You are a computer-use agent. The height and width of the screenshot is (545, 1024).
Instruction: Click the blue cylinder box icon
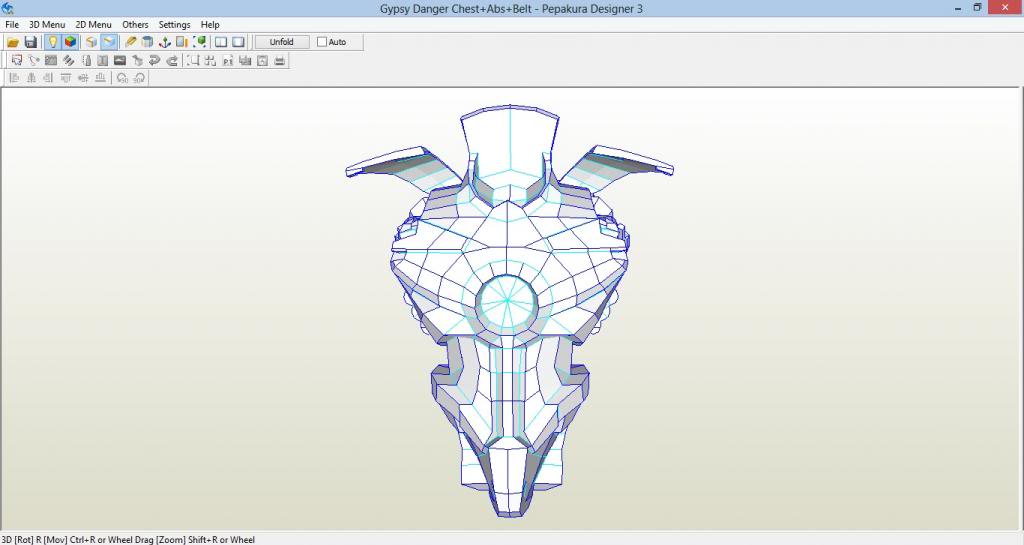(147, 42)
